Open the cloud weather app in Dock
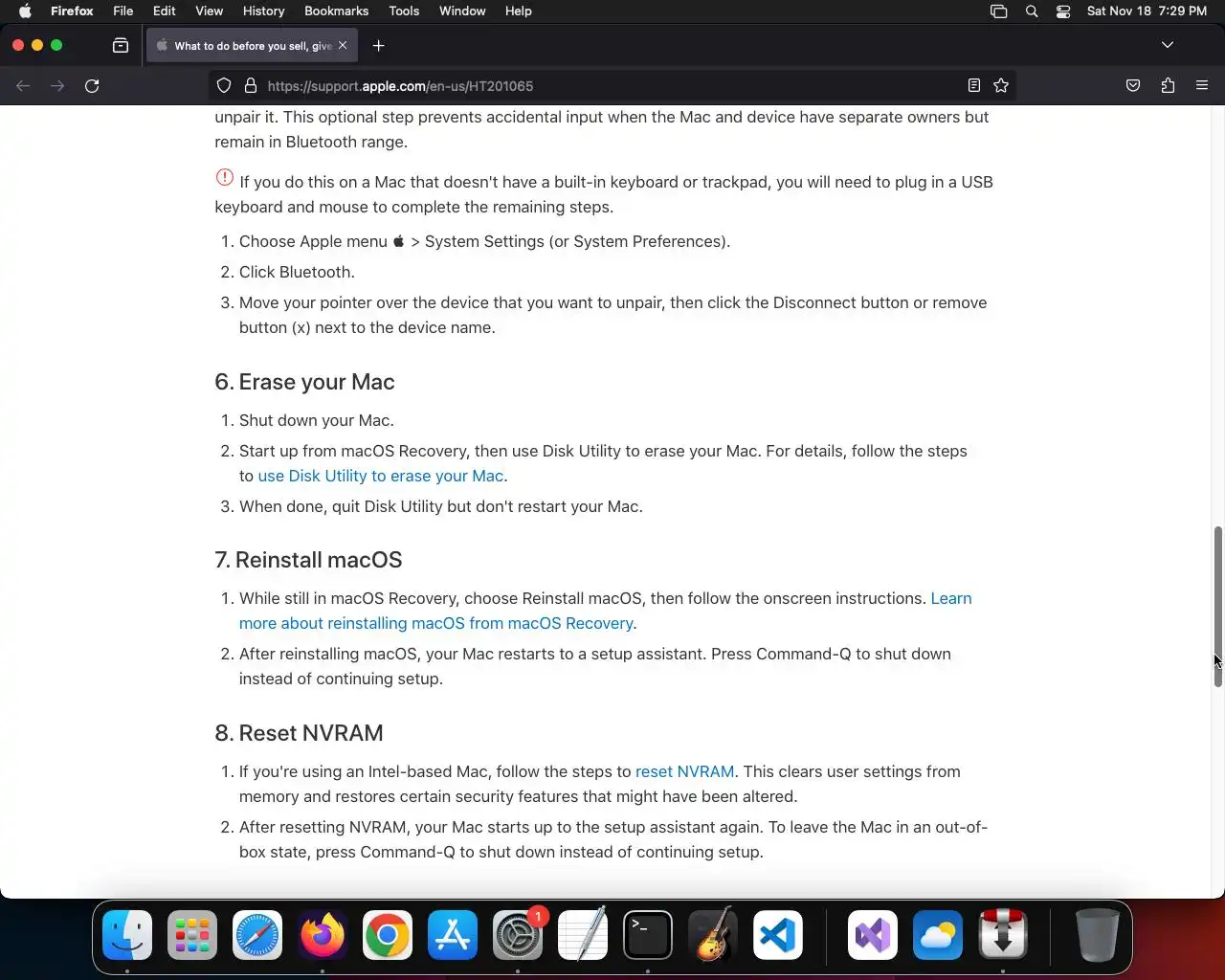The height and width of the screenshot is (980, 1225). click(938, 935)
